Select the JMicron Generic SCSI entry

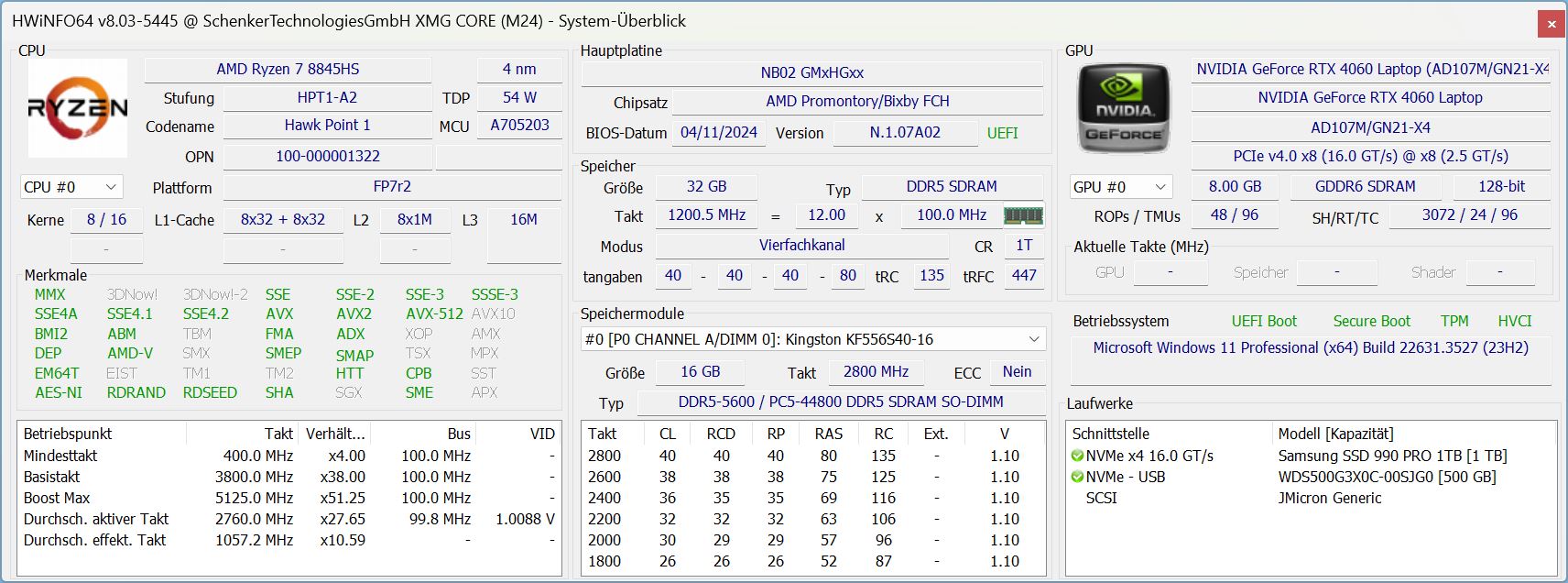pos(1329,498)
